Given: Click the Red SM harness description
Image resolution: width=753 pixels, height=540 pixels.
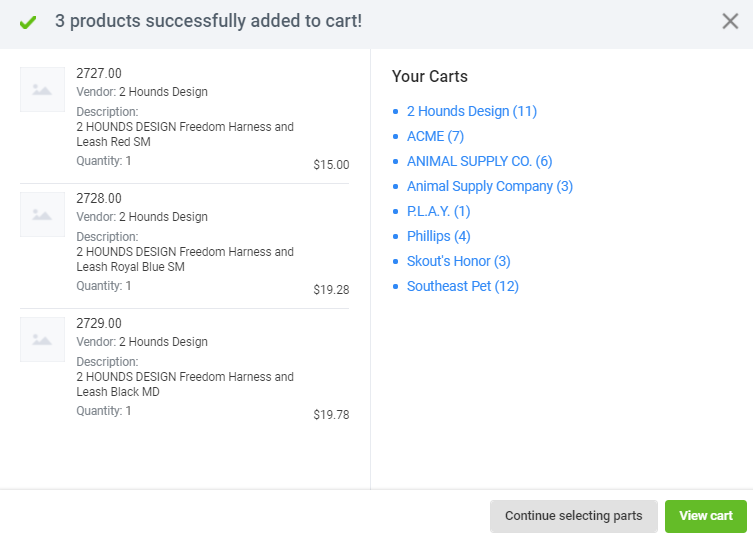Looking at the screenshot, I should point(185,135).
